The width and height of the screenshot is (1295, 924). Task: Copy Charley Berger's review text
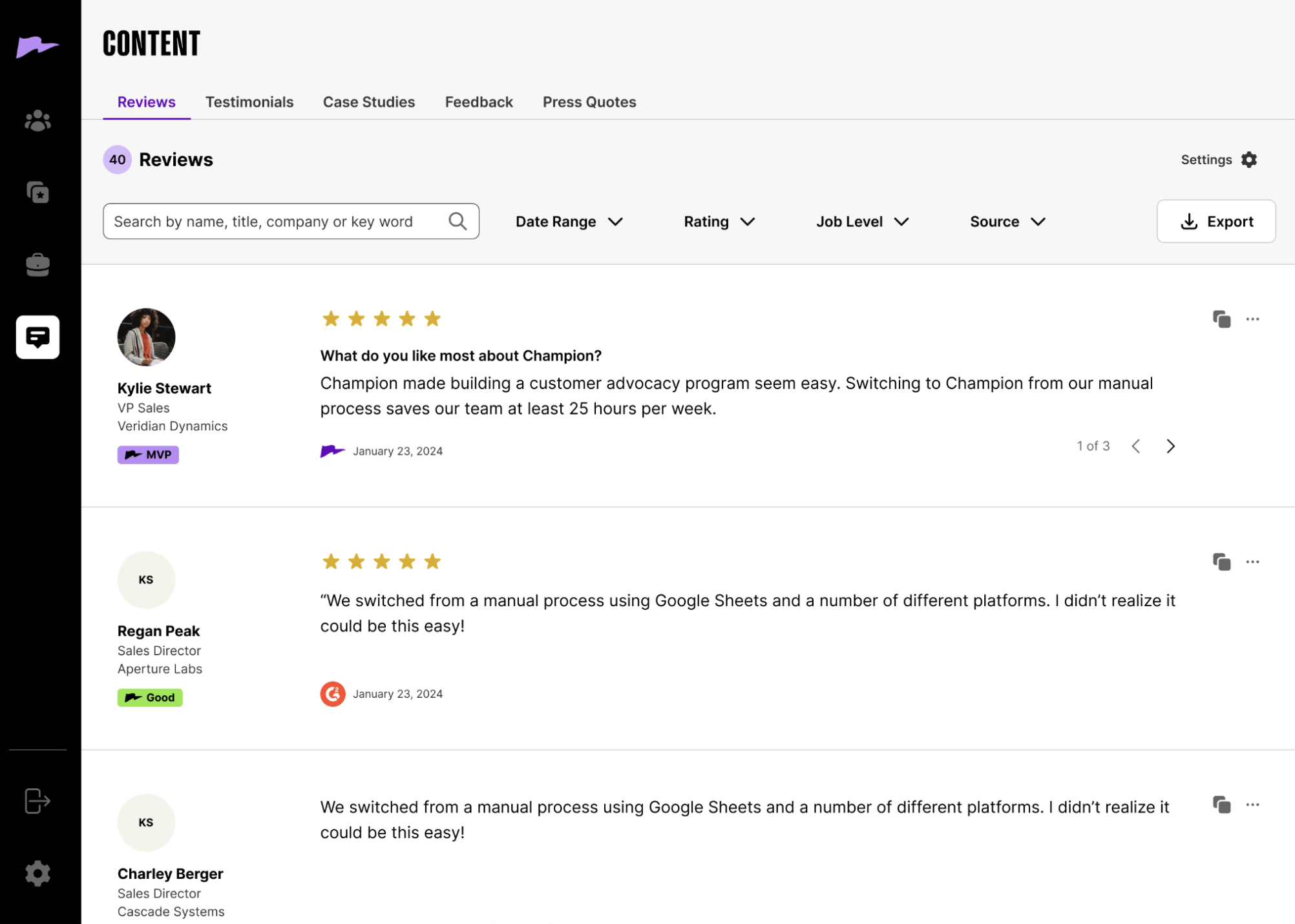(1221, 805)
